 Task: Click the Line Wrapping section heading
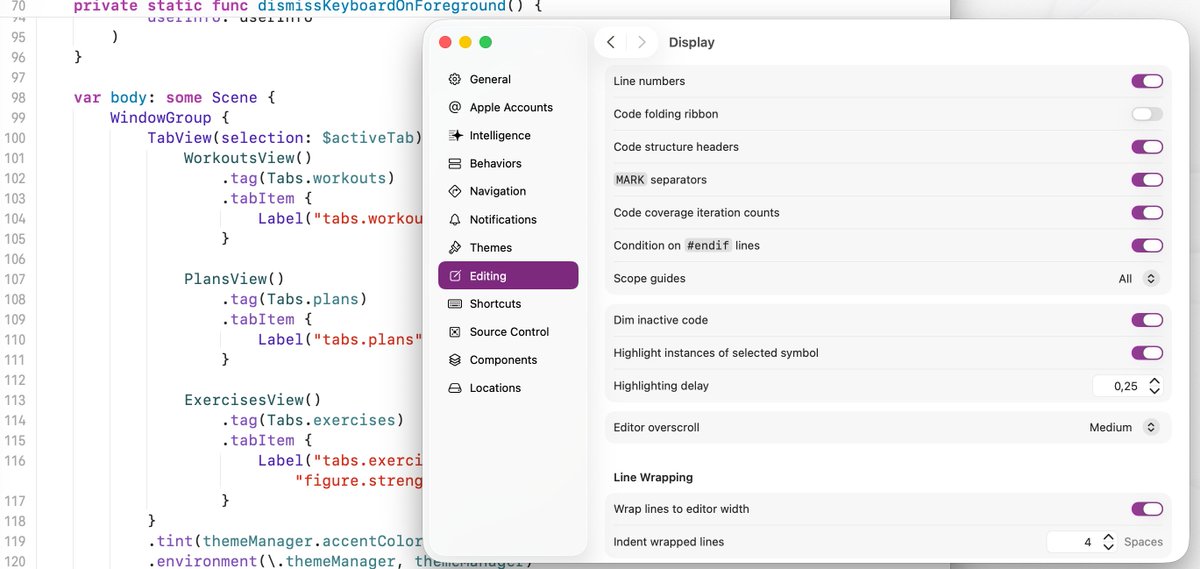pyautogui.click(x=653, y=477)
